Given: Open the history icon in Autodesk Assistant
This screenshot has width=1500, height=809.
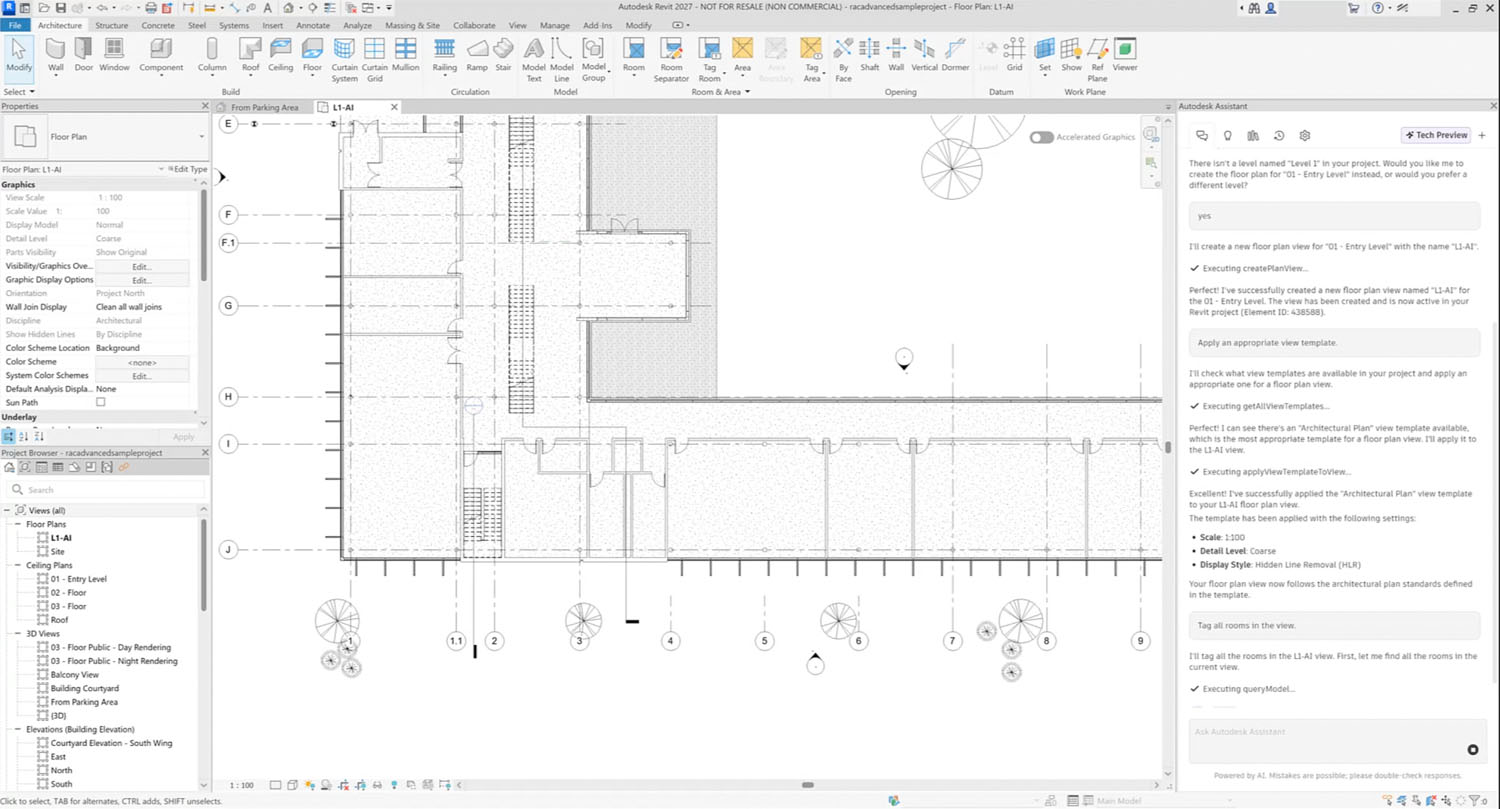Looking at the screenshot, I should coord(1279,135).
